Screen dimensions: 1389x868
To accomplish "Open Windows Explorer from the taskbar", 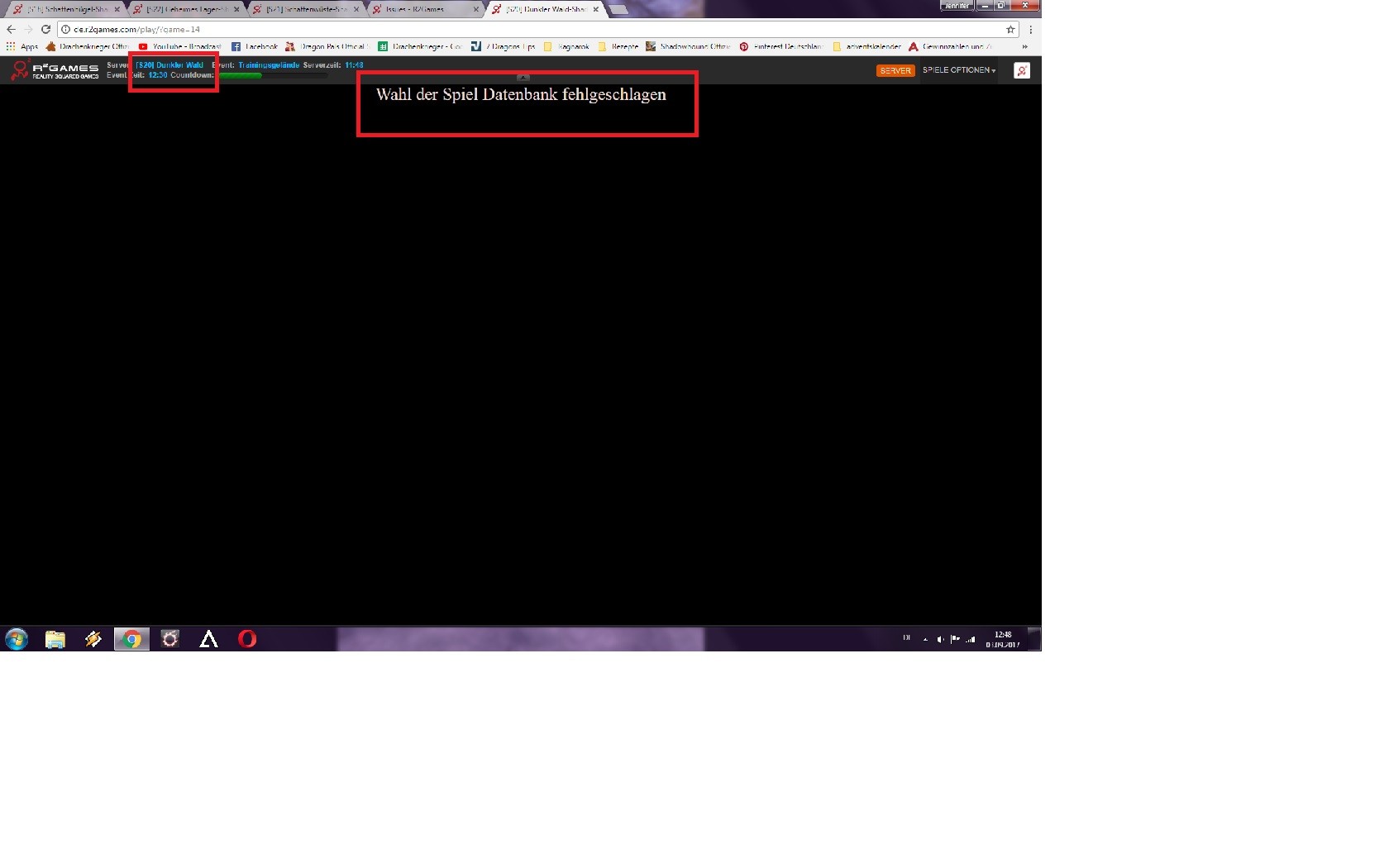I will pyautogui.click(x=55, y=639).
